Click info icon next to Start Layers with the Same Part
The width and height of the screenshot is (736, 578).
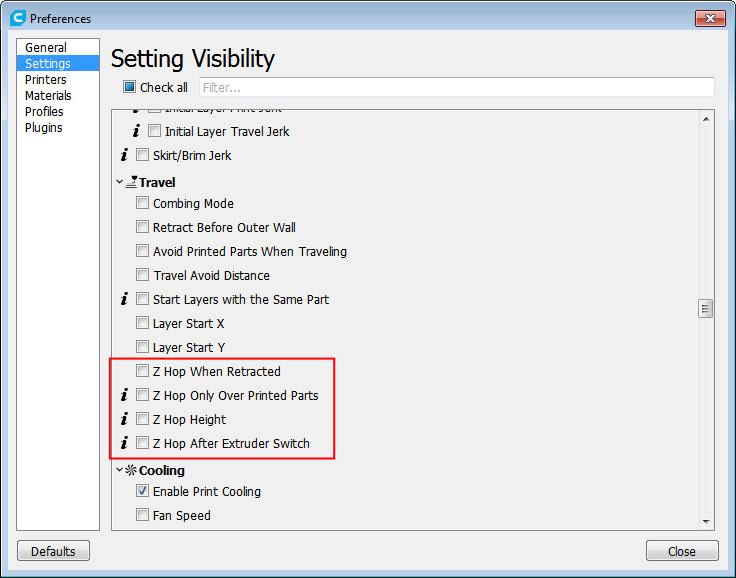(x=123, y=299)
